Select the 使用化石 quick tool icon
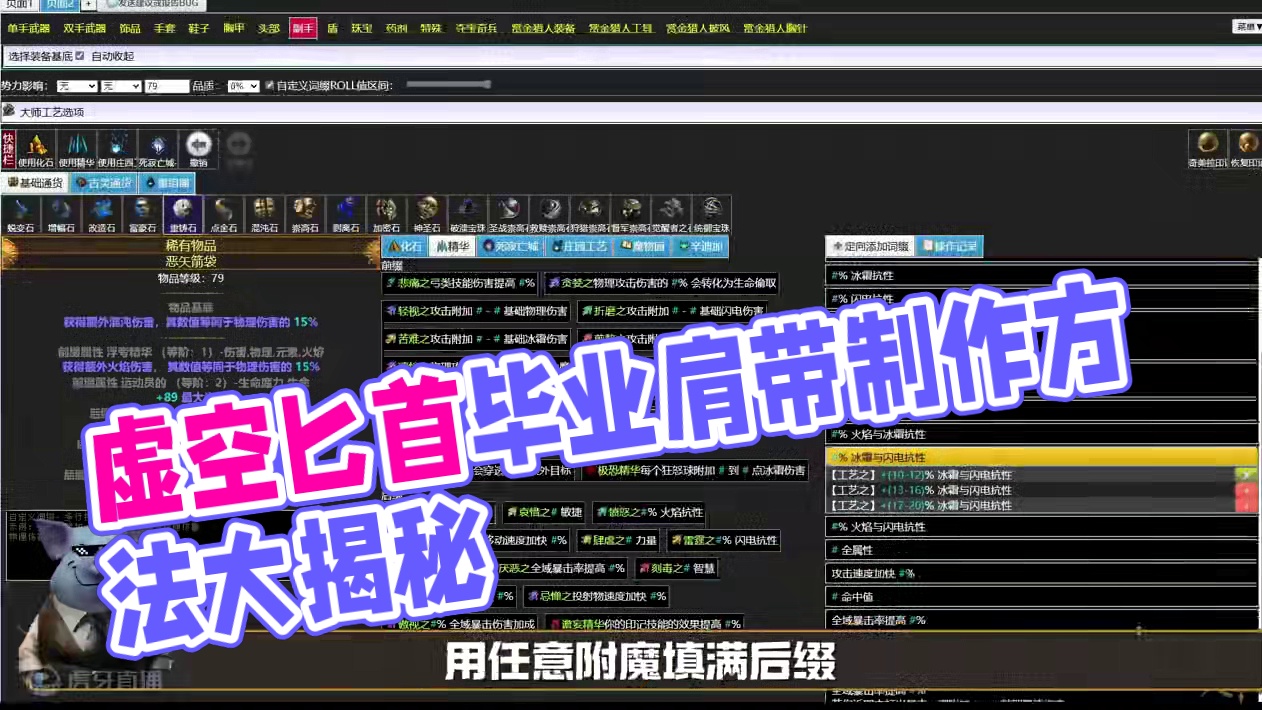Screen dimensions: 1262x710 [37, 147]
